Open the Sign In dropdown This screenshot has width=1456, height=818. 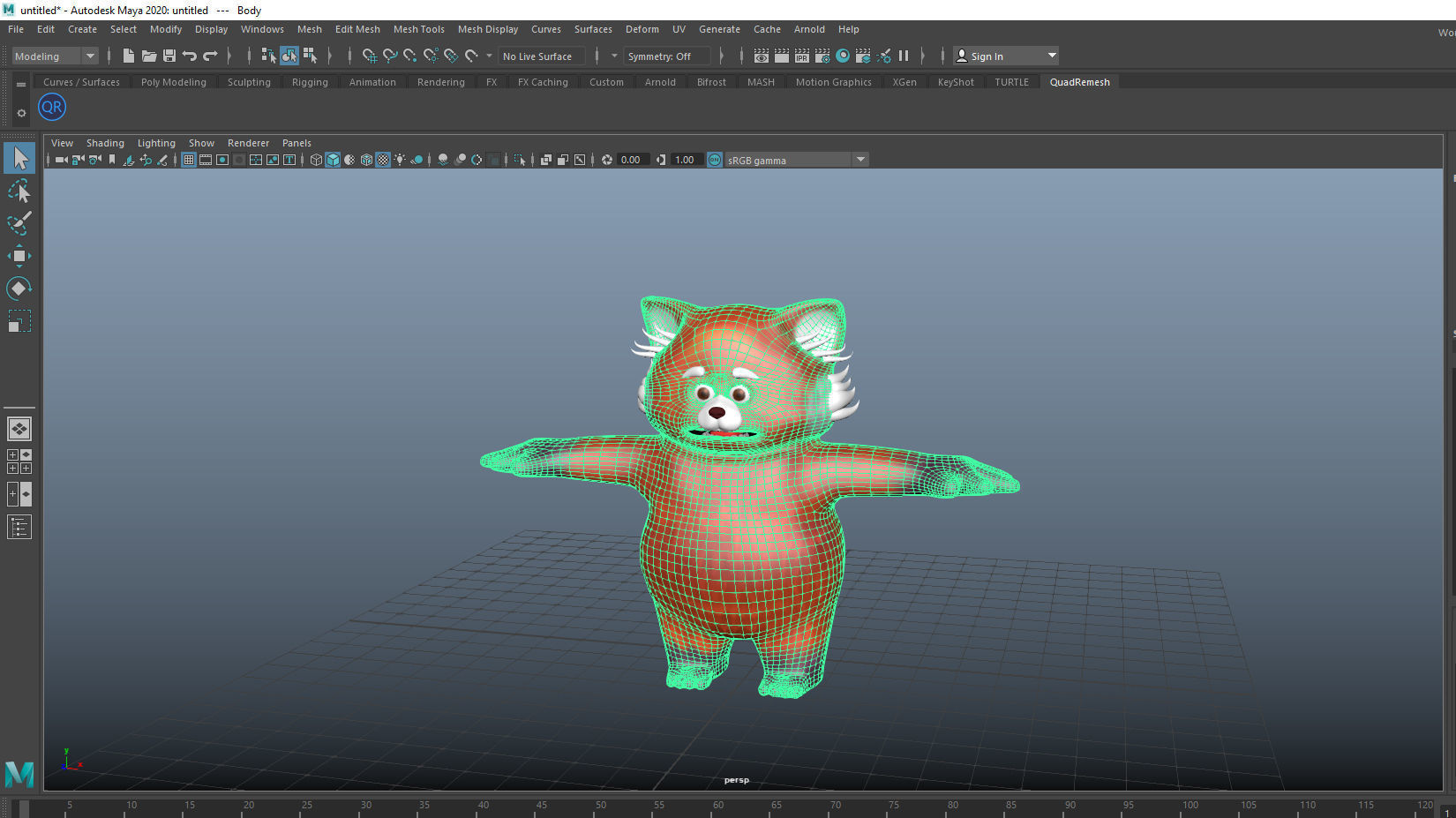tap(1006, 56)
